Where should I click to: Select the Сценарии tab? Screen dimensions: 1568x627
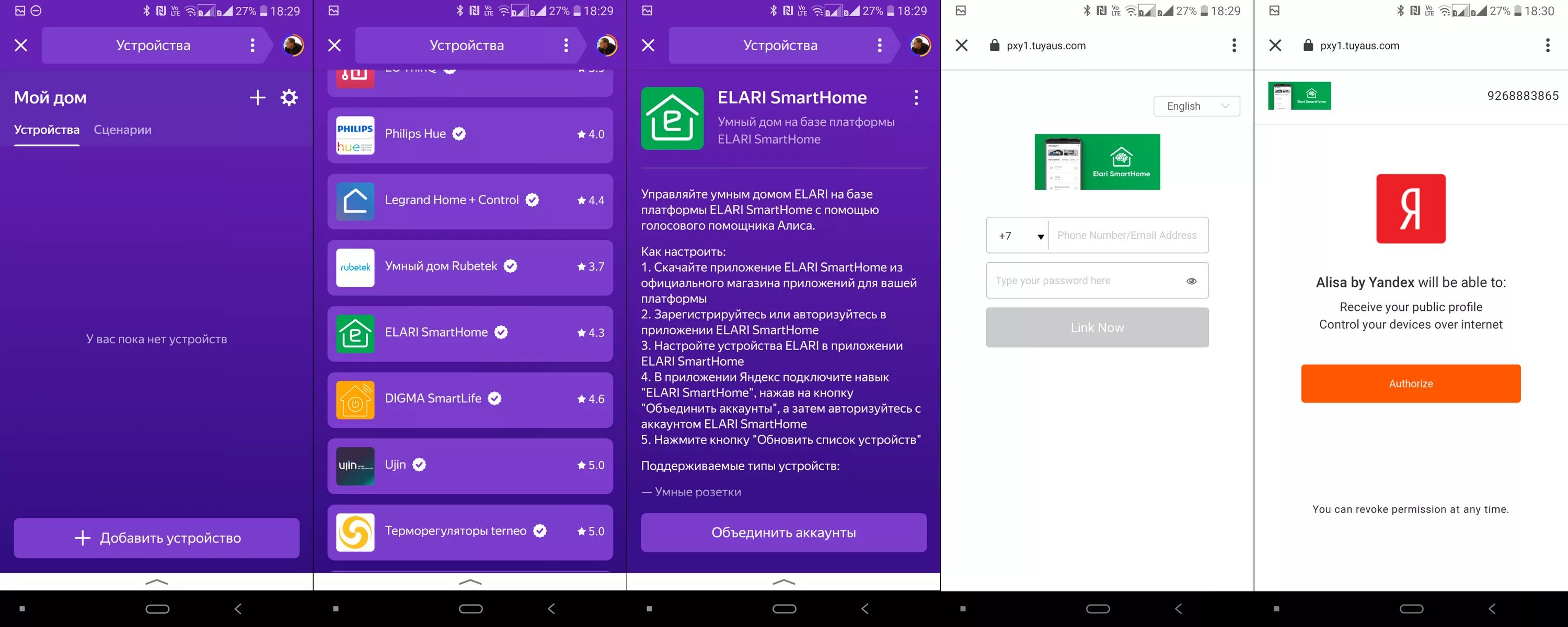point(123,129)
